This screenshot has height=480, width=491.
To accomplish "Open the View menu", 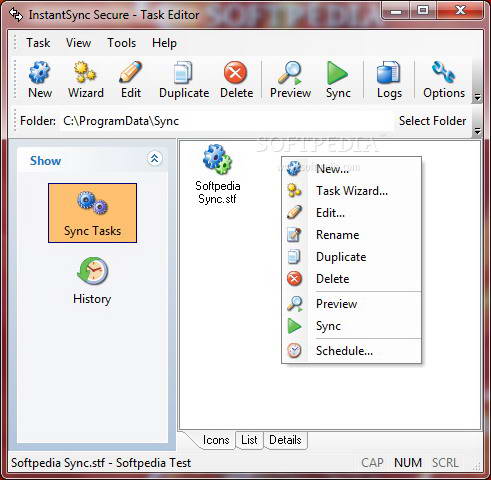I will [x=78, y=43].
